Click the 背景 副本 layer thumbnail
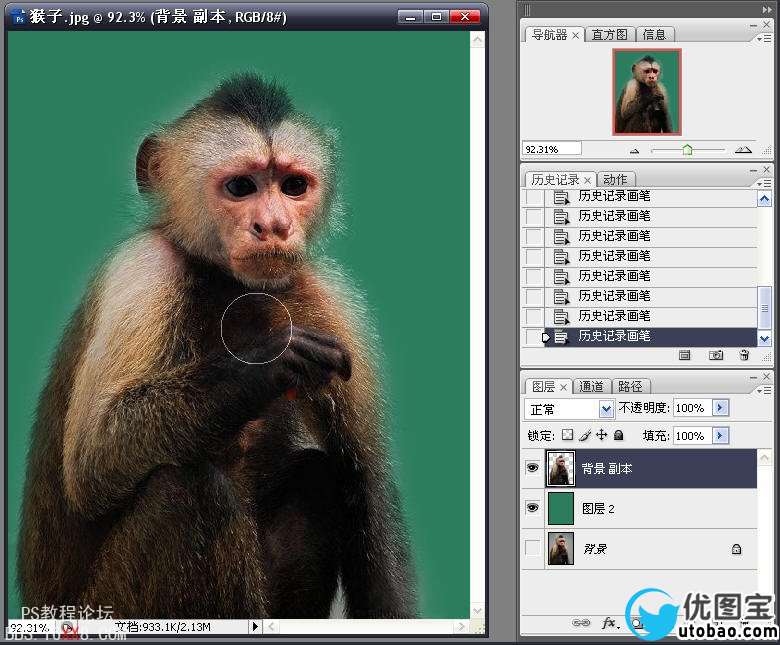 click(x=561, y=468)
